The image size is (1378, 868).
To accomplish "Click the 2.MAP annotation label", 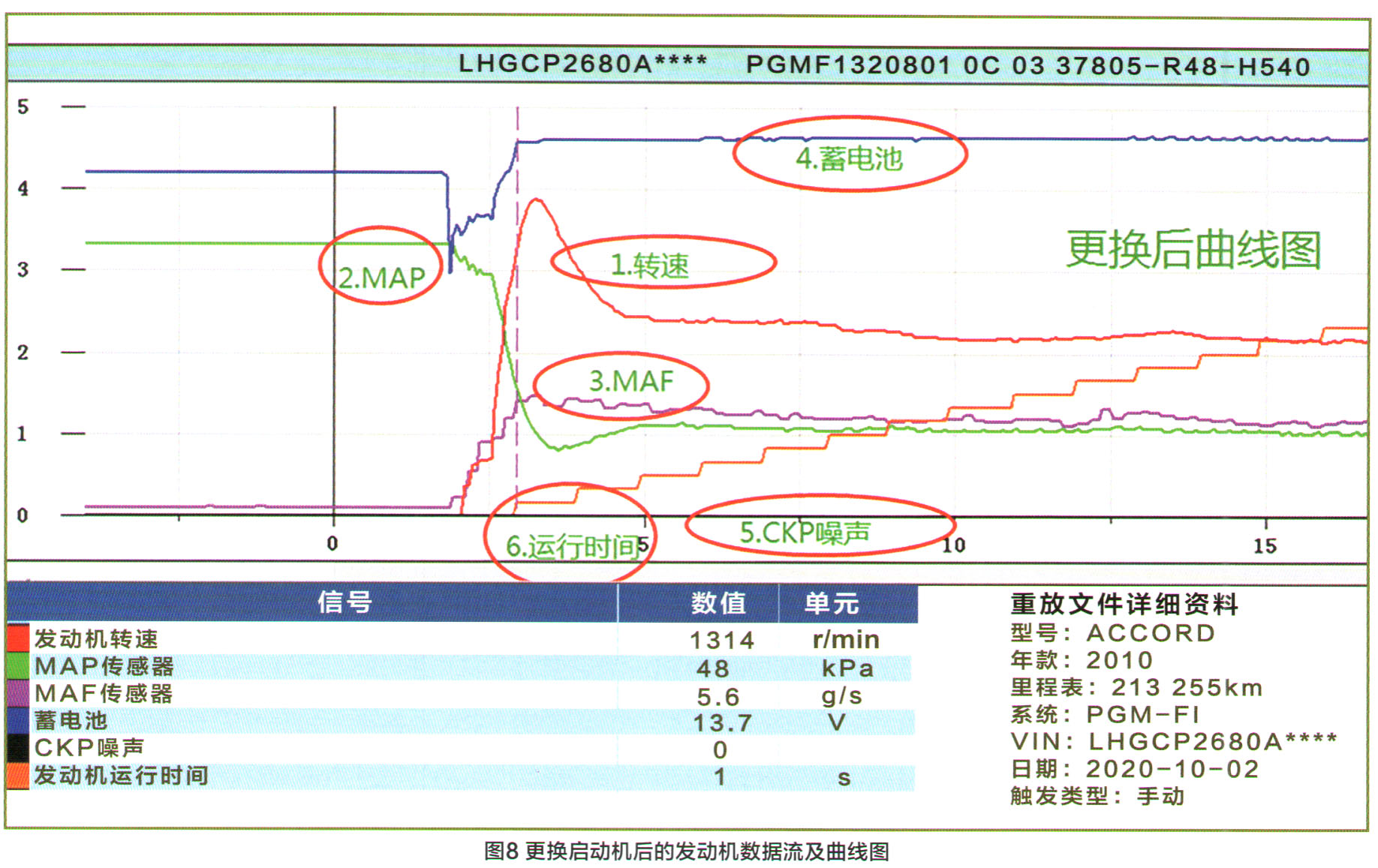I will pyautogui.click(x=381, y=278).
